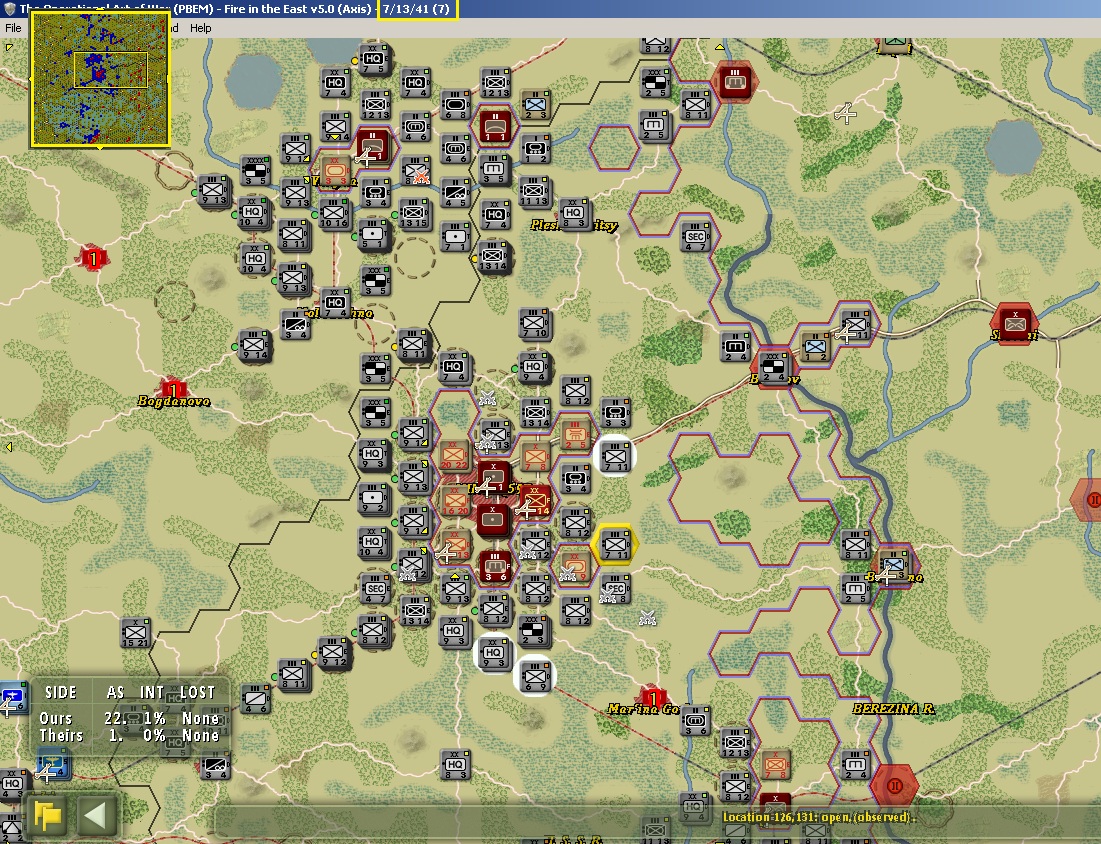1101x844 pixels.
Task: Select Soviet 1-1 battalion in red hex
Action: click(x=494, y=128)
